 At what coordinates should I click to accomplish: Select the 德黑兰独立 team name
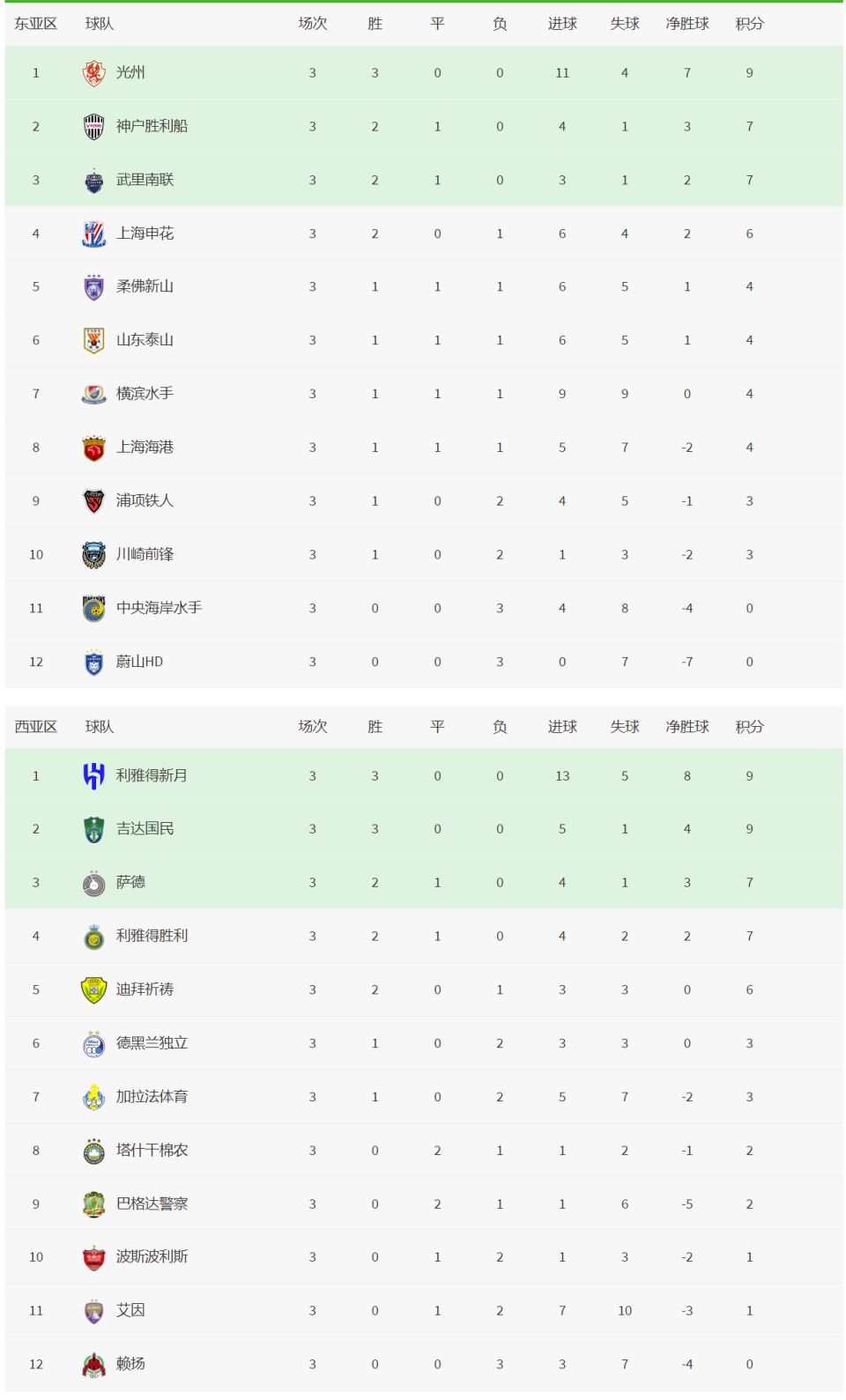(152, 1043)
